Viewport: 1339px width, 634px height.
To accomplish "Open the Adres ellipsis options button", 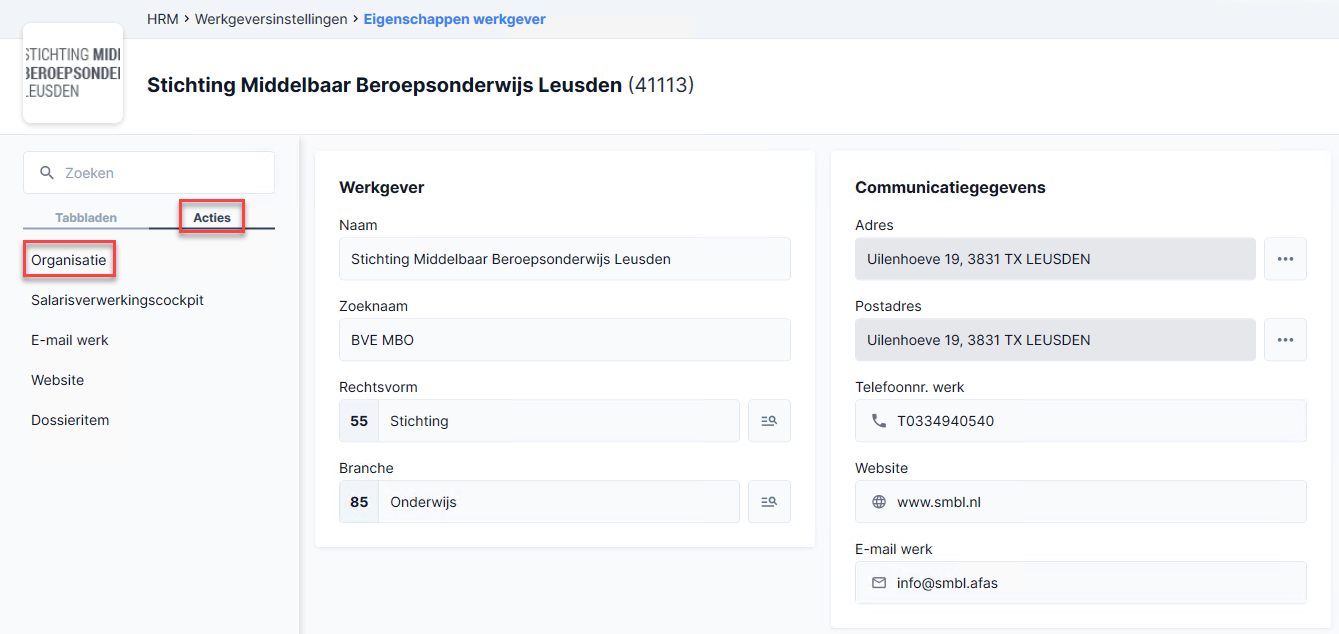I will pyautogui.click(x=1285, y=259).
